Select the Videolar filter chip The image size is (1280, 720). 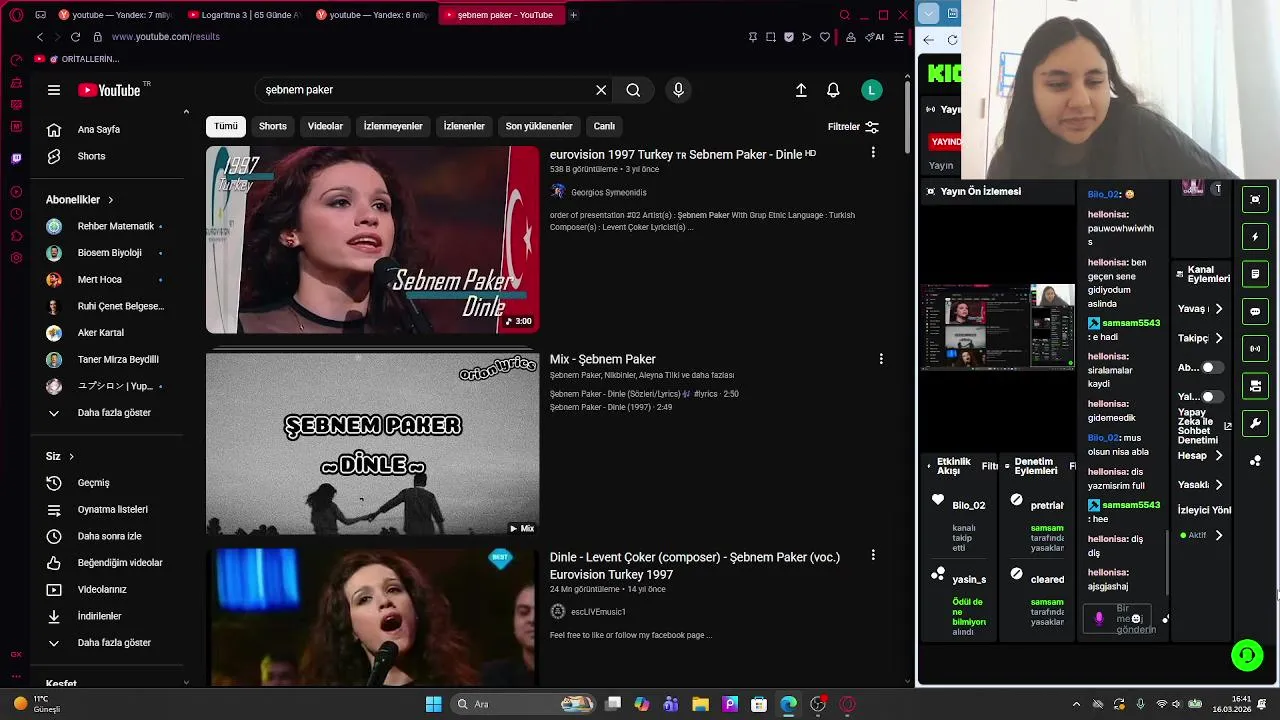(325, 126)
